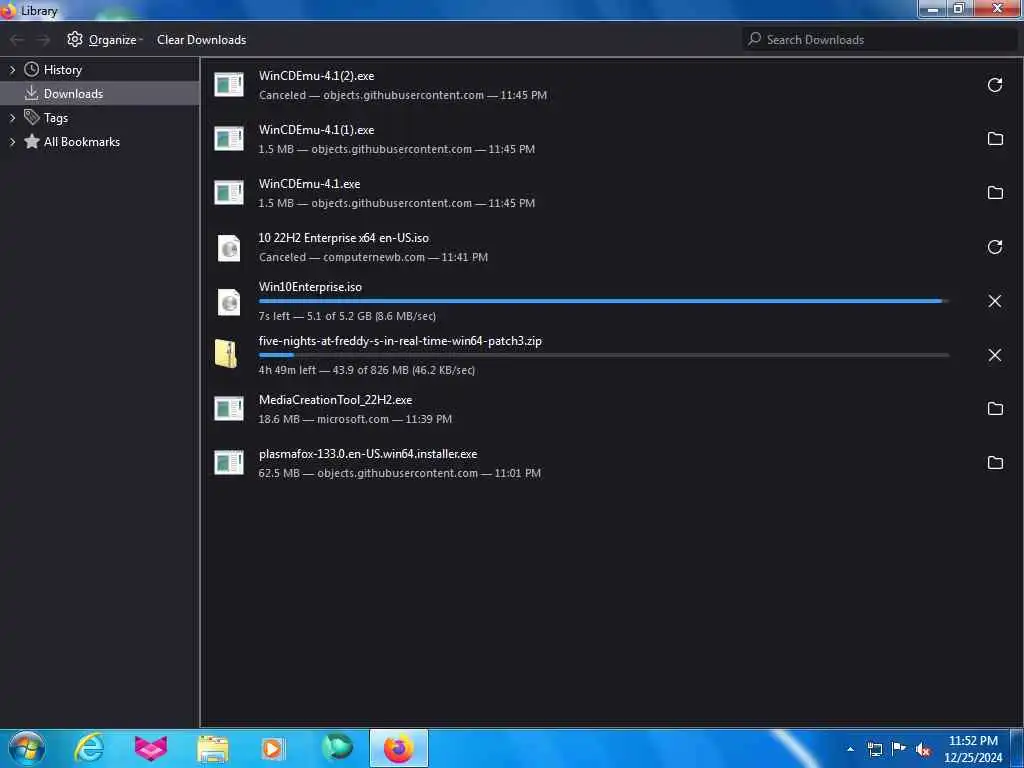Click Clear Downloads button
Screen dimensions: 1024x768
click(x=201, y=40)
